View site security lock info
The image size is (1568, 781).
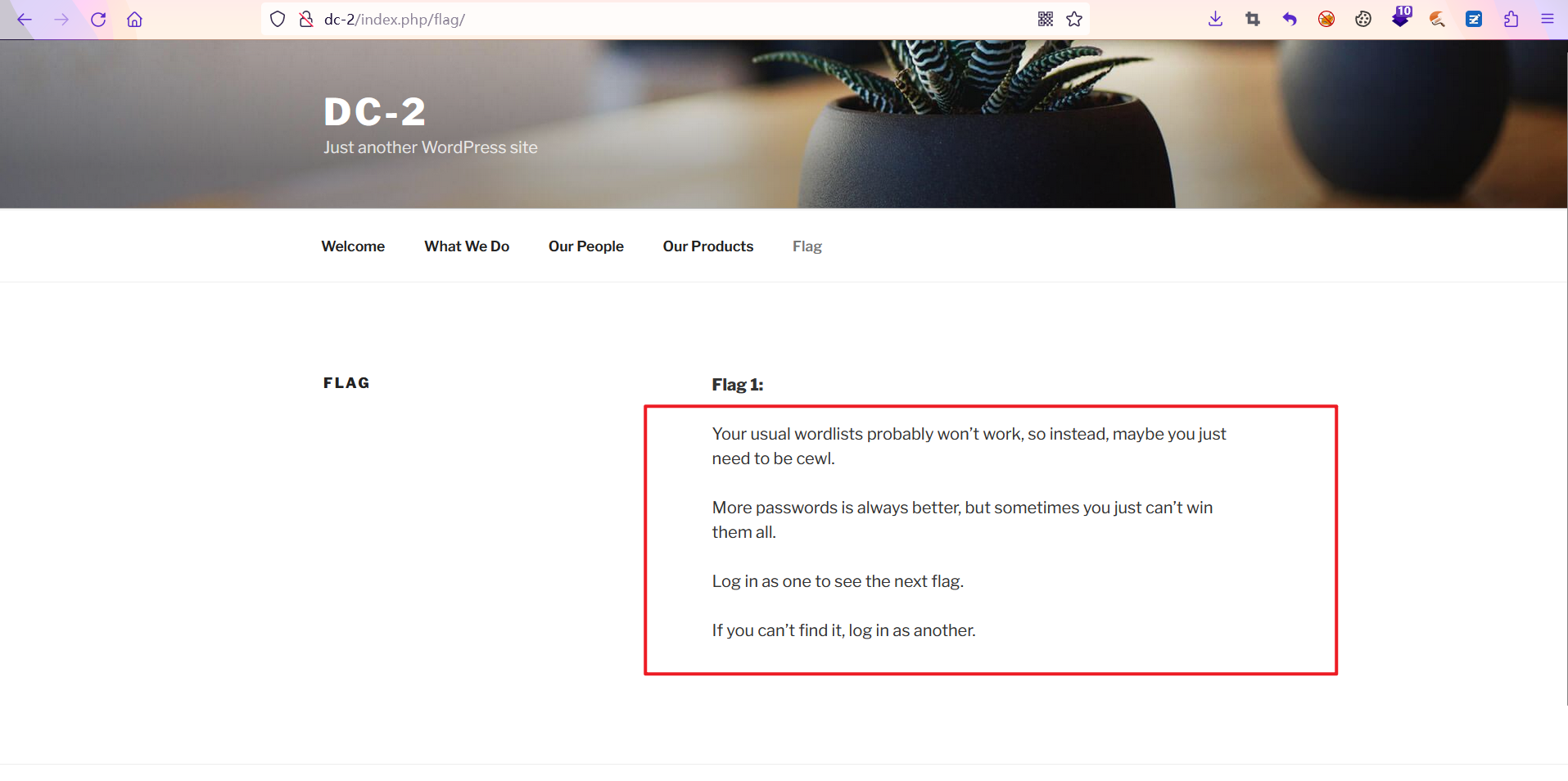pyautogui.click(x=306, y=19)
